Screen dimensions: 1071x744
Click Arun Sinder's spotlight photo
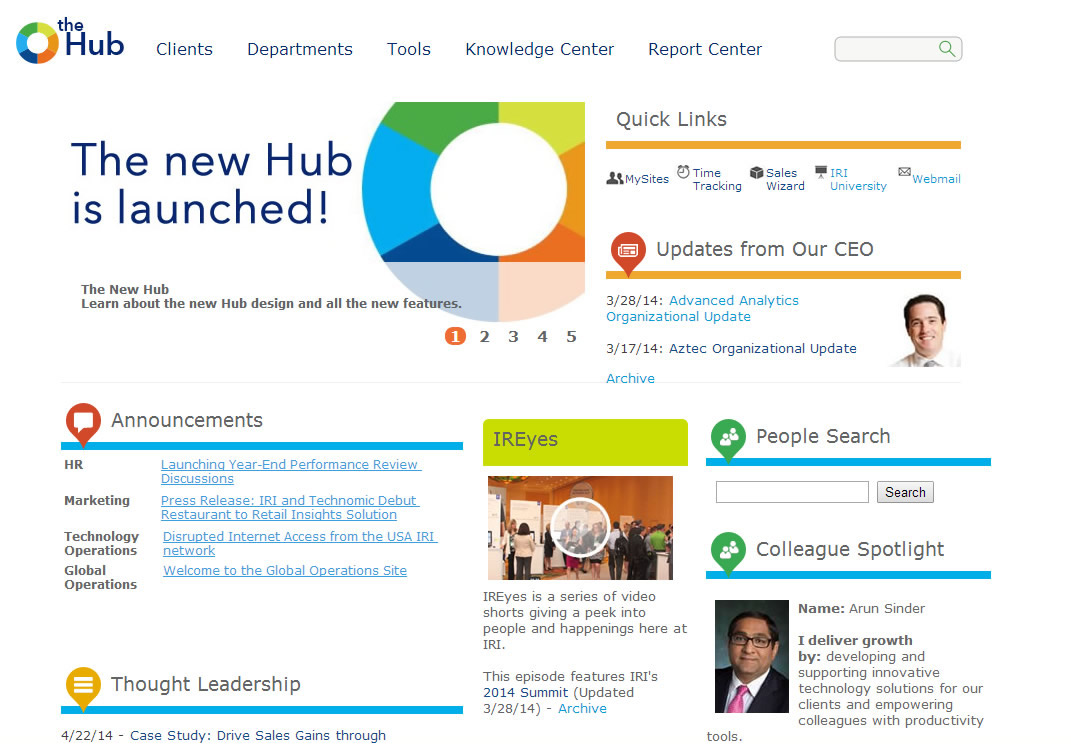click(x=751, y=656)
